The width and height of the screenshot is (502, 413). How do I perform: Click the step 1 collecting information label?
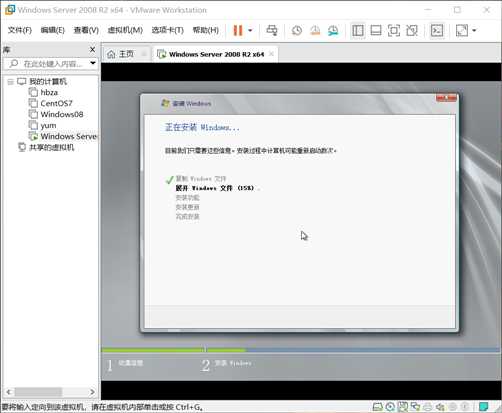click(x=131, y=363)
